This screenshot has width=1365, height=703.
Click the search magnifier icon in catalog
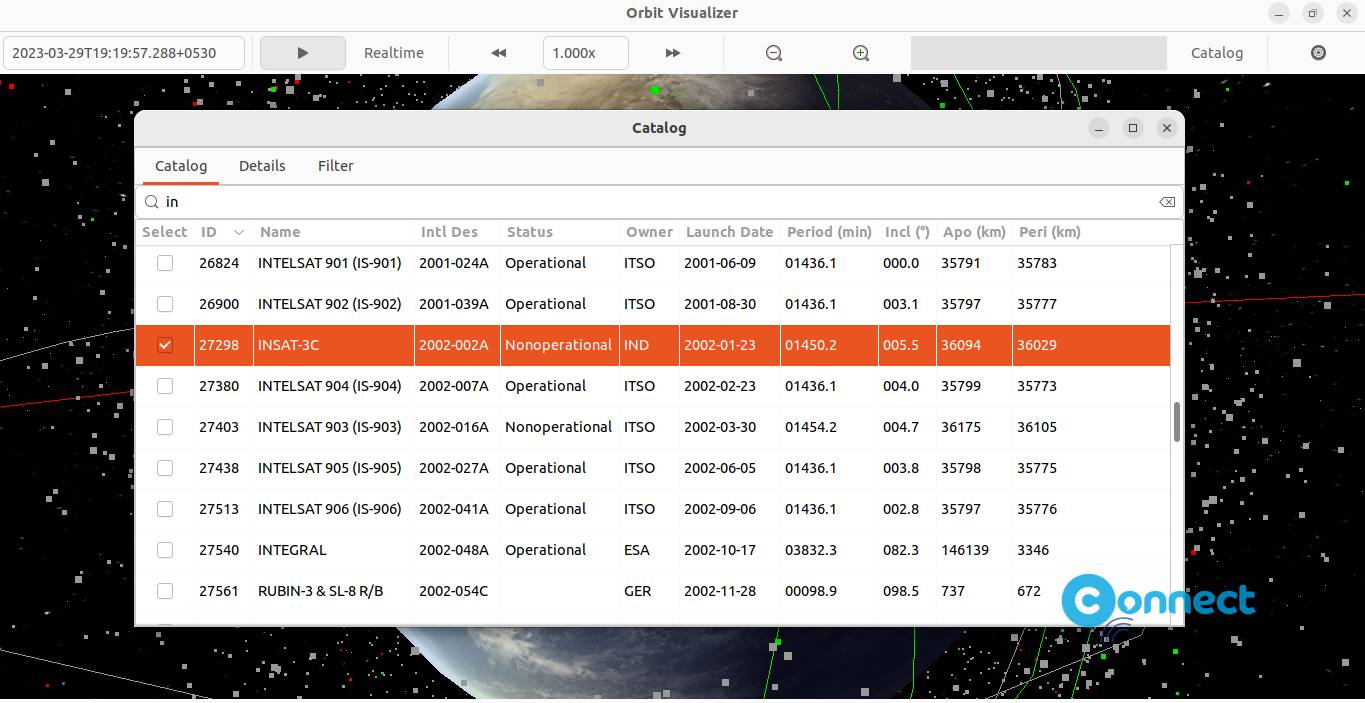pyautogui.click(x=152, y=202)
